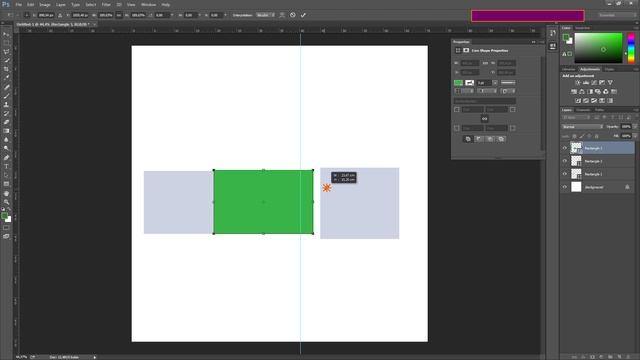Open the Edit menu
The image size is (640, 360).
coord(31,4)
